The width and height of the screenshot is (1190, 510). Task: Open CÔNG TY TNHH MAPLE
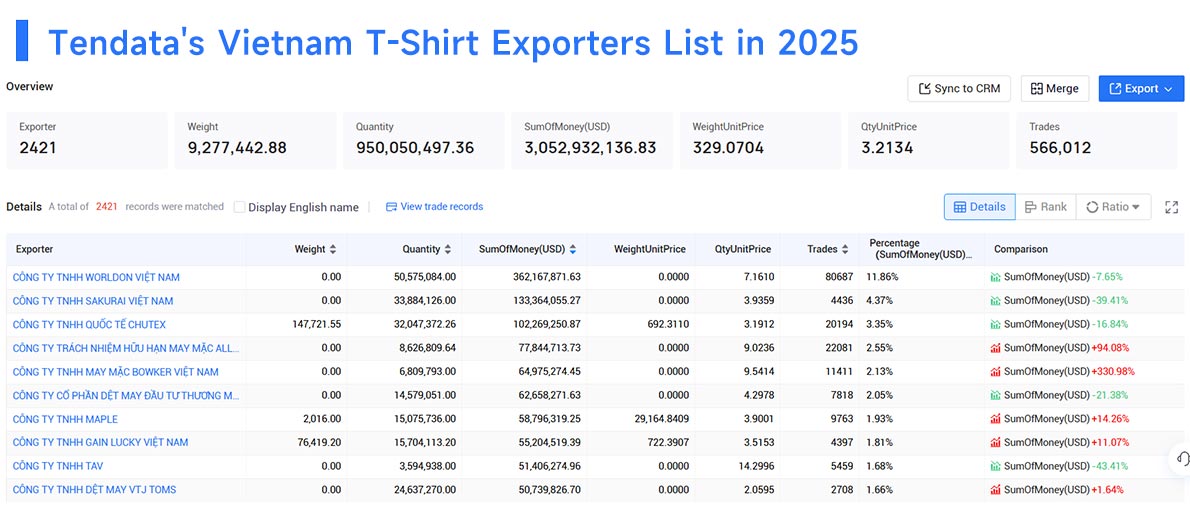(x=65, y=419)
